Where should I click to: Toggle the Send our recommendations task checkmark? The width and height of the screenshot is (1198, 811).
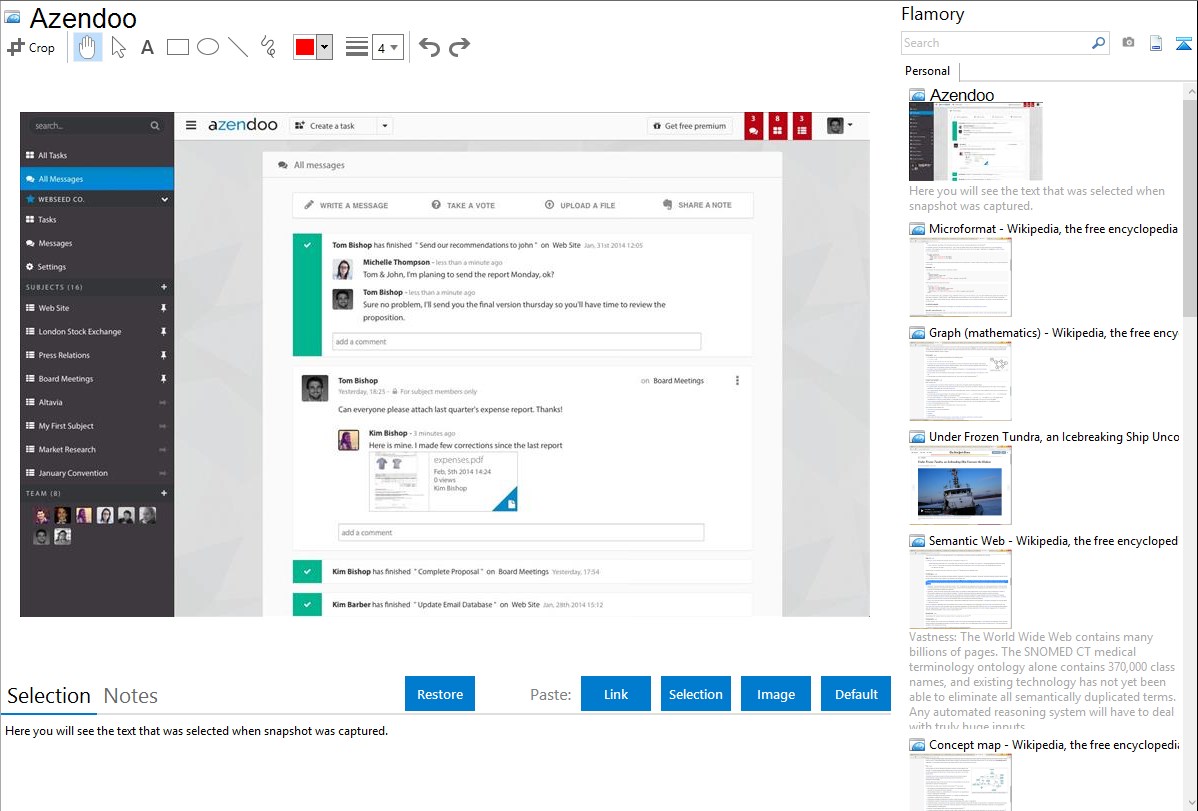click(x=307, y=245)
